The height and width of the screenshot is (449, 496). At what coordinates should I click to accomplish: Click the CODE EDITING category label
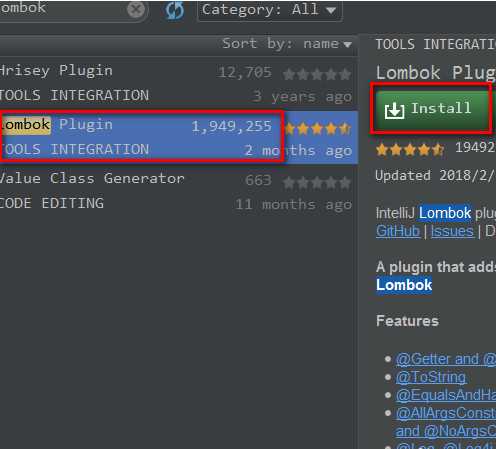point(52,203)
